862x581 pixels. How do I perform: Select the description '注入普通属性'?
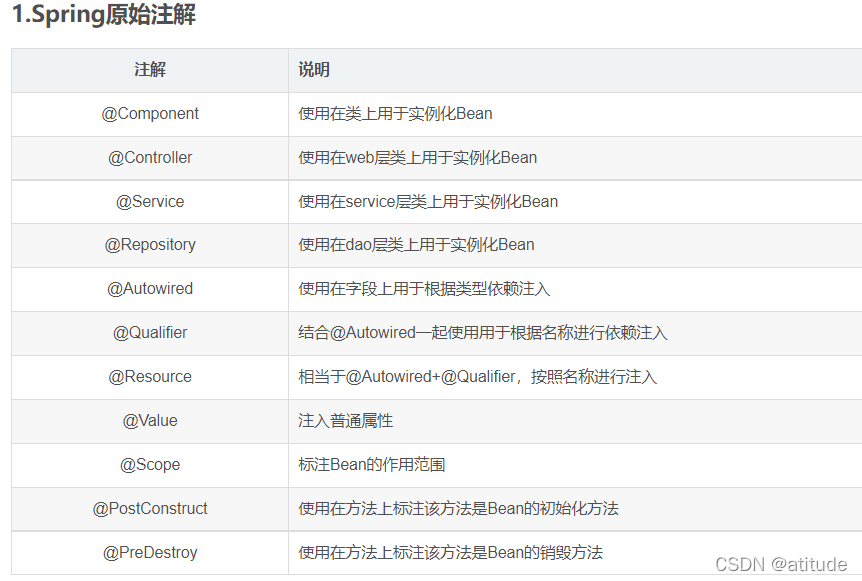click(x=345, y=420)
